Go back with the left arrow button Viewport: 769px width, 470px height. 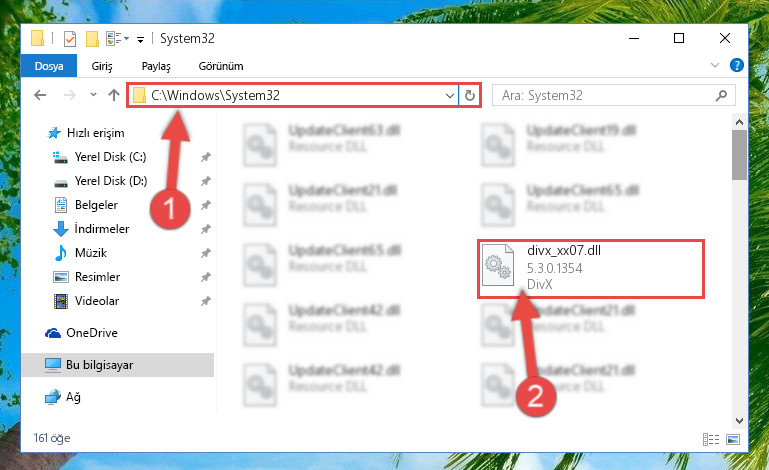[x=40, y=95]
